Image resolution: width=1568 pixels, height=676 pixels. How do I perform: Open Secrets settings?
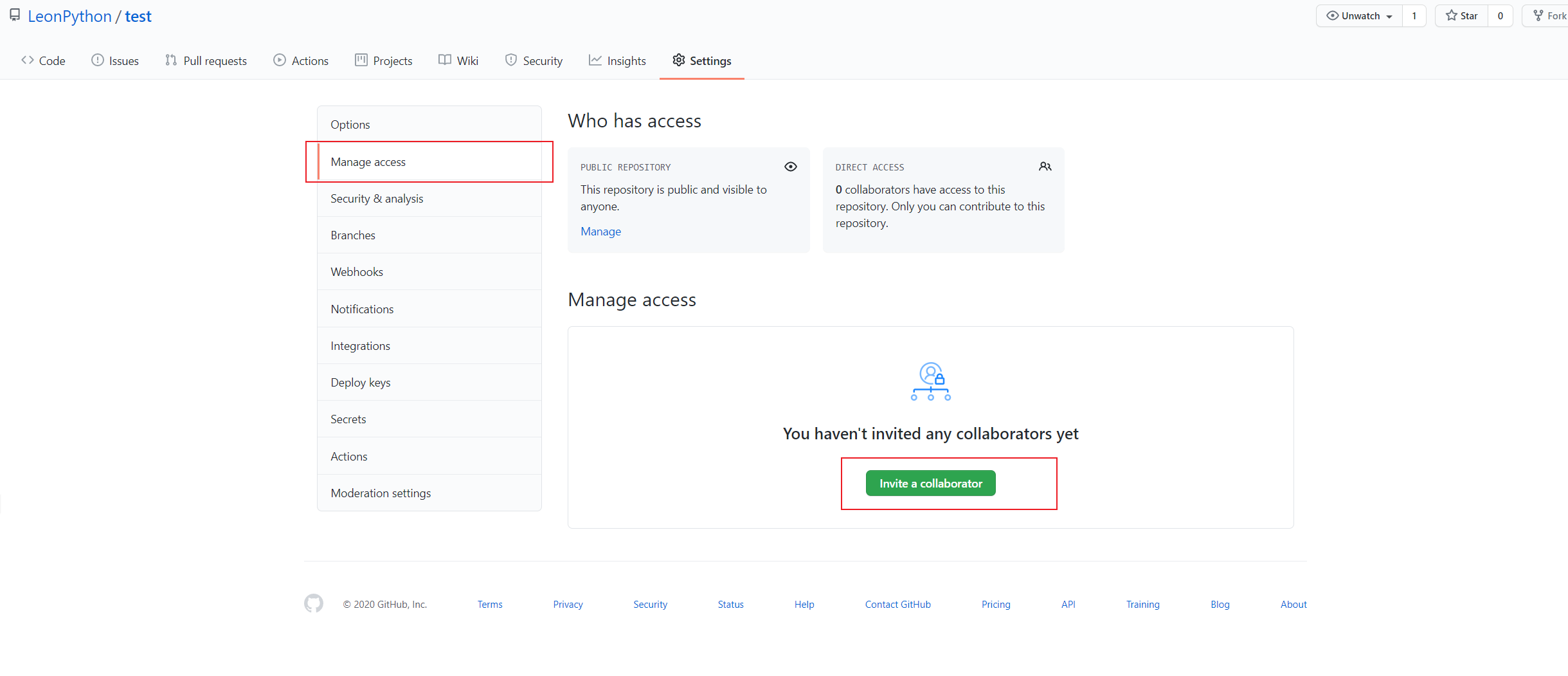click(429, 419)
